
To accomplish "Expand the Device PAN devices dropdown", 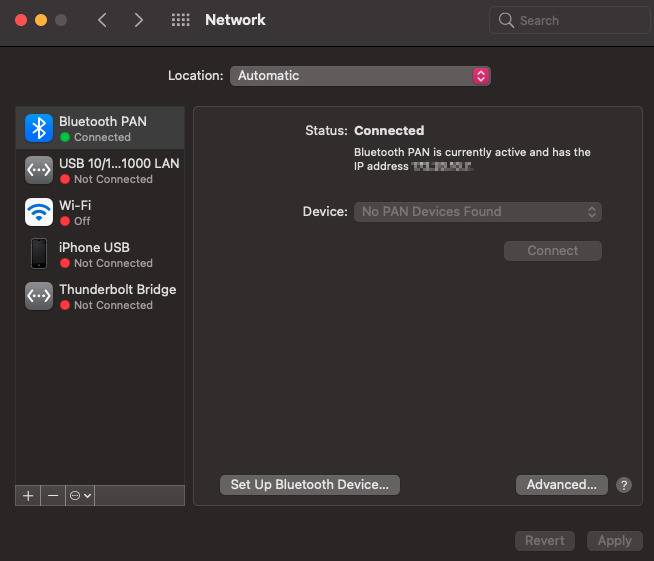I will (x=478, y=212).
